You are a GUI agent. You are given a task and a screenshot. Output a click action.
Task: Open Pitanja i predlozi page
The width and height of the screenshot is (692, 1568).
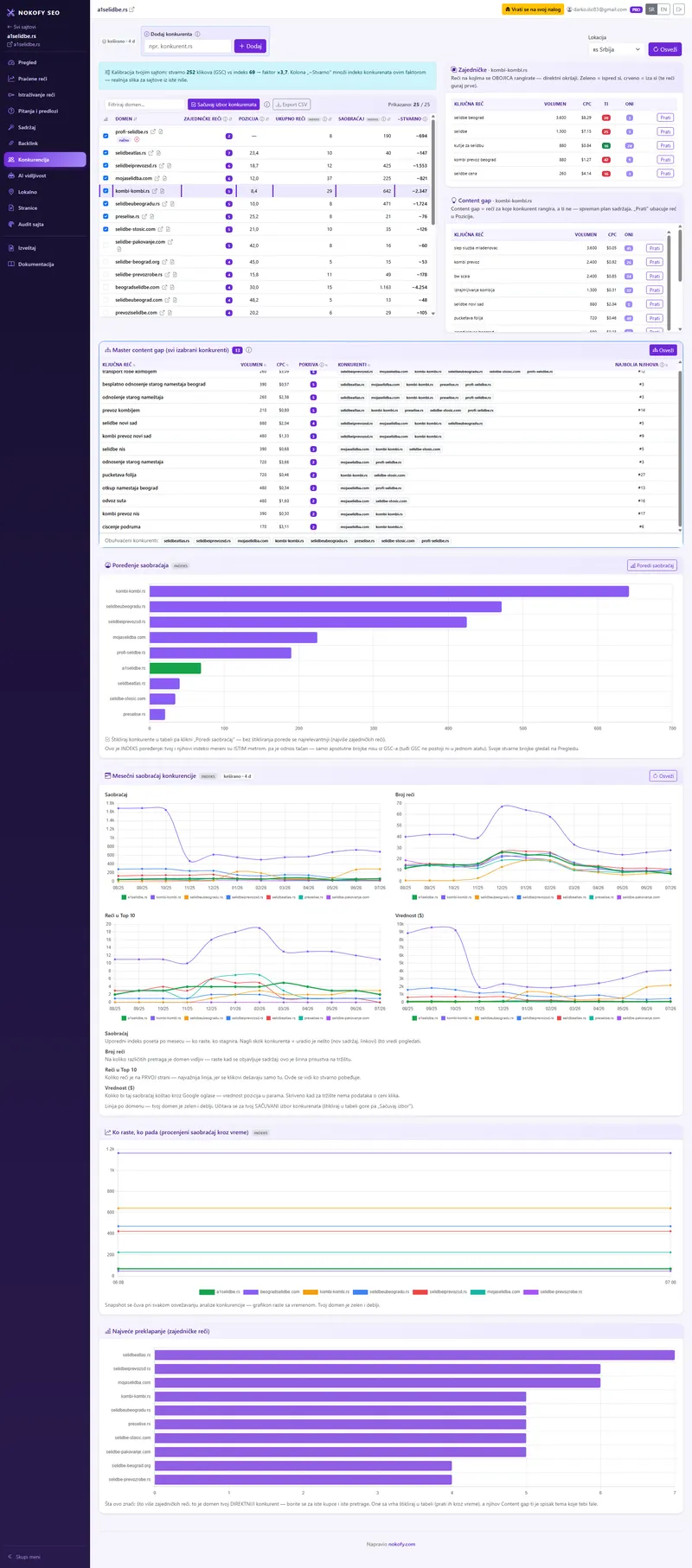pyautogui.click(x=45, y=111)
